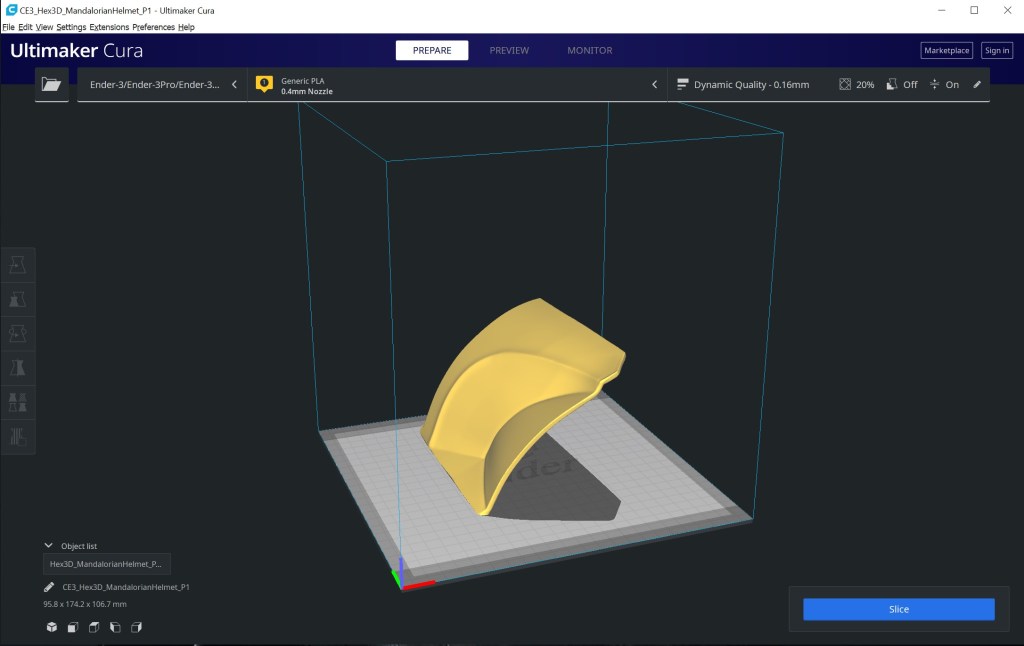The width and height of the screenshot is (1024, 646).
Task: Switch to the 3D view cube icon
Action: (x=52, y=627)
